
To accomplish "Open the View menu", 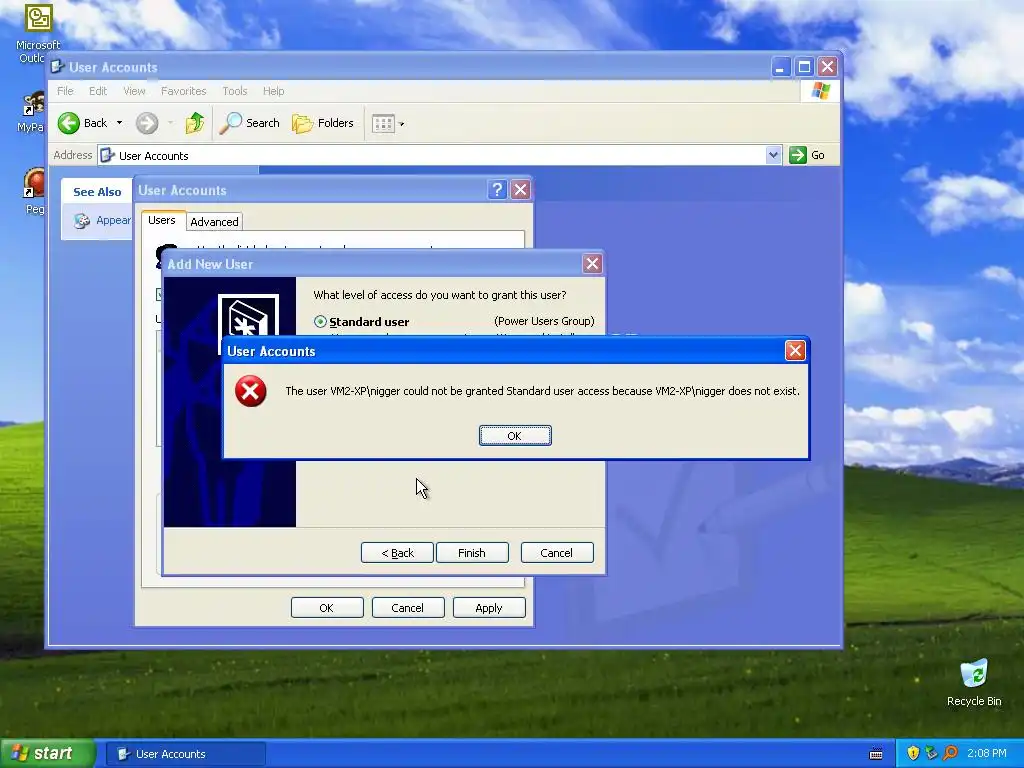I will [135, 91].
